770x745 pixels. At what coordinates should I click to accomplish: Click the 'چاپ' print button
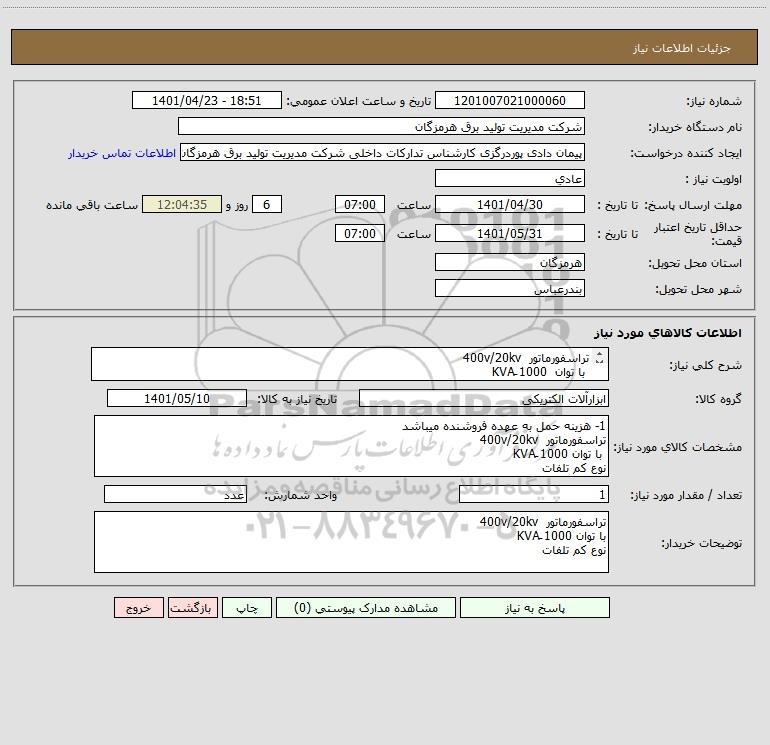(x=247, y=608)
